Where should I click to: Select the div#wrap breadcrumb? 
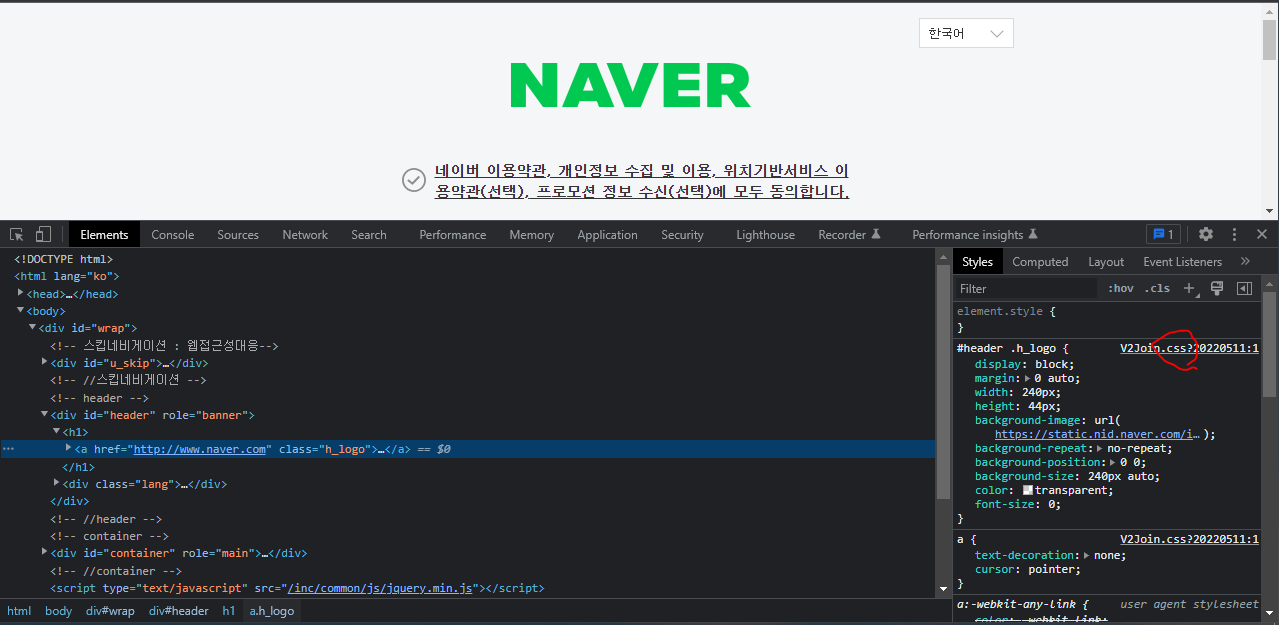110,610
